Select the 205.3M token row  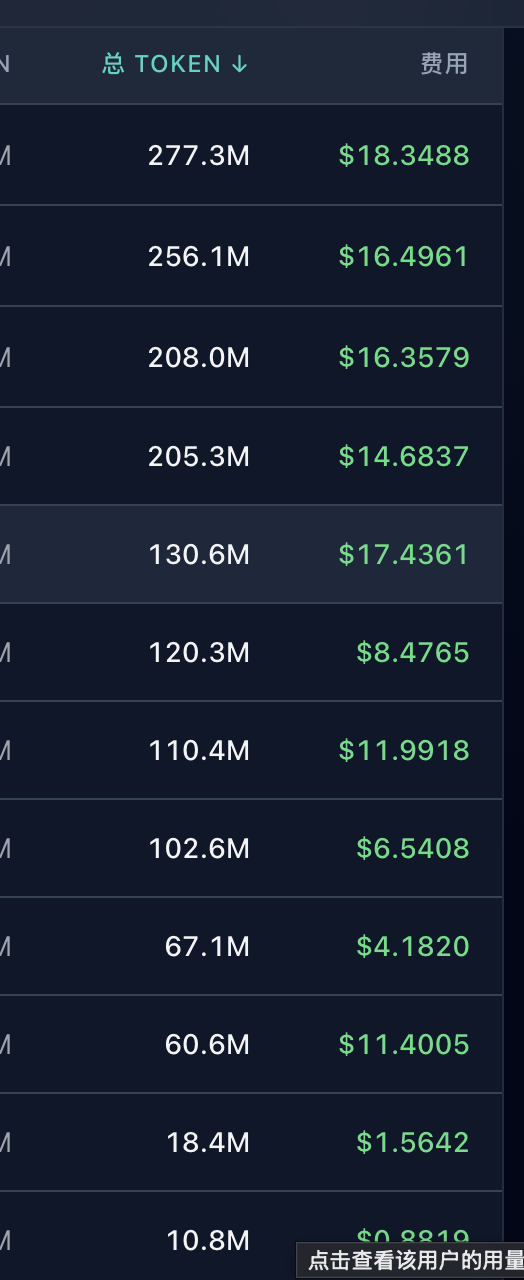(x=251, y=456)
